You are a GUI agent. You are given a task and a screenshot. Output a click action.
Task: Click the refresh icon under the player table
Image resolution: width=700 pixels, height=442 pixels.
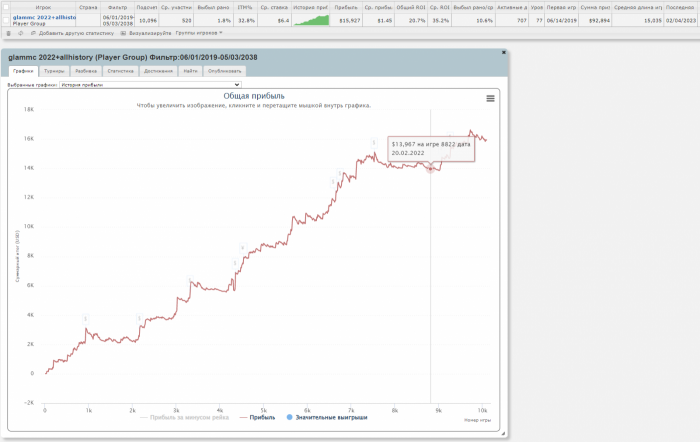pos(21,33)
